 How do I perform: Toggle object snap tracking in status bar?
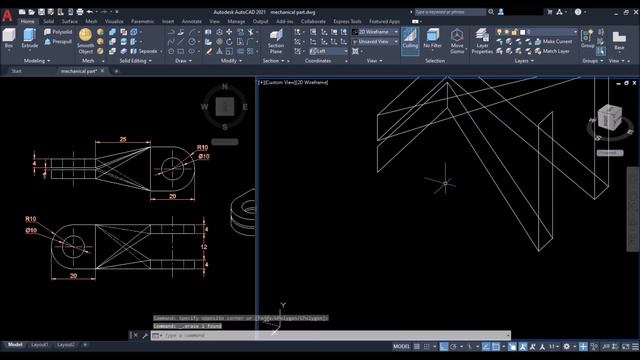(486, 347)
